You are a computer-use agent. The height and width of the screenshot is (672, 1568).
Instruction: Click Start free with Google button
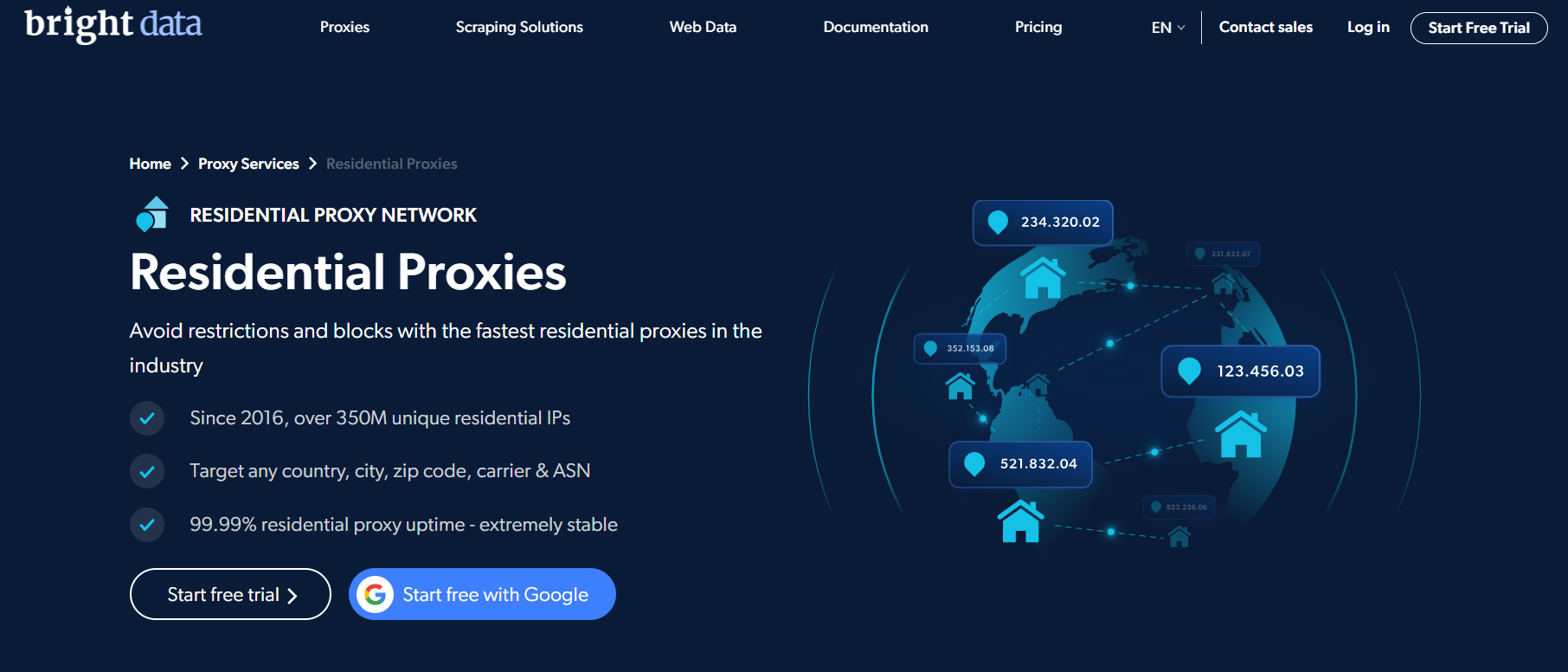pos(482,594)
